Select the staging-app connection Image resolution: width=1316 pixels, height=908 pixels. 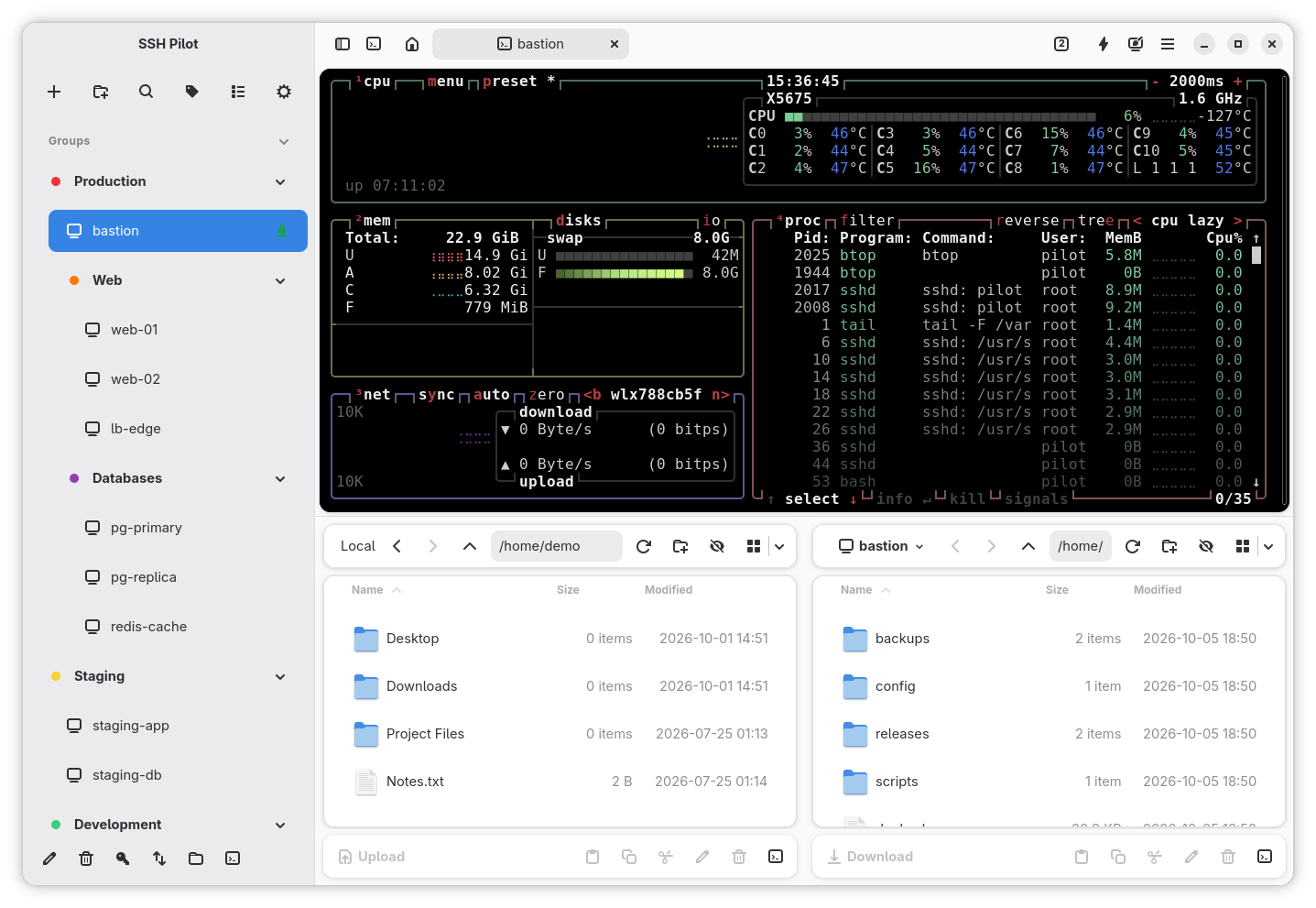click(178, 726)
